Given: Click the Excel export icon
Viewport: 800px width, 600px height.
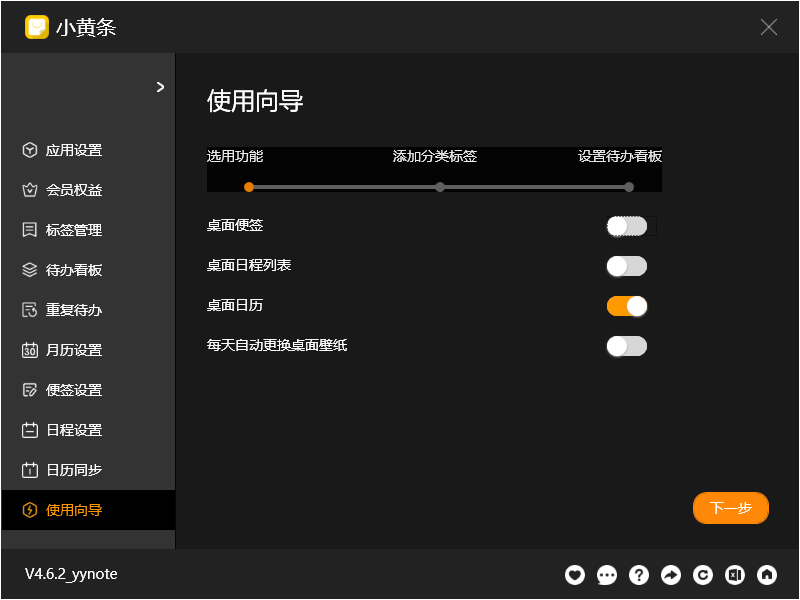Looking at the screenshot, I should [734, 575].
